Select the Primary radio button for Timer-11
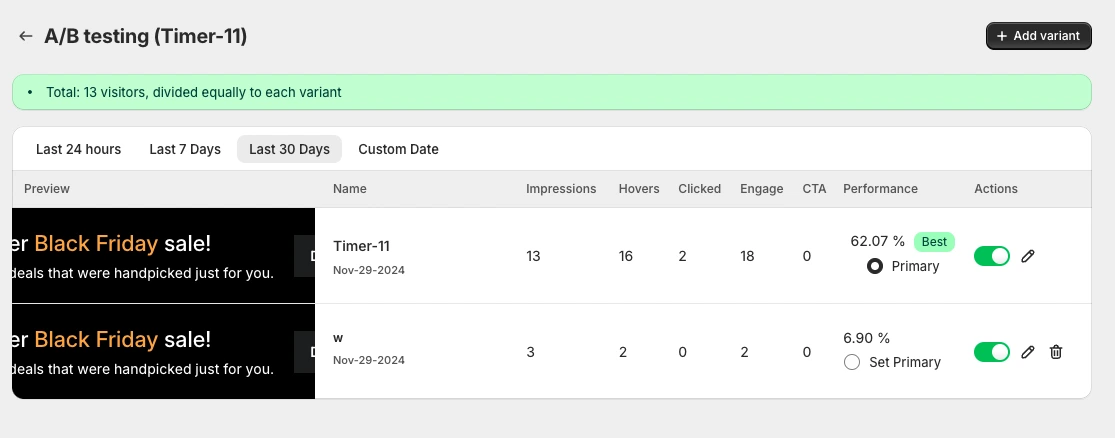 click(x=875, y=266)
